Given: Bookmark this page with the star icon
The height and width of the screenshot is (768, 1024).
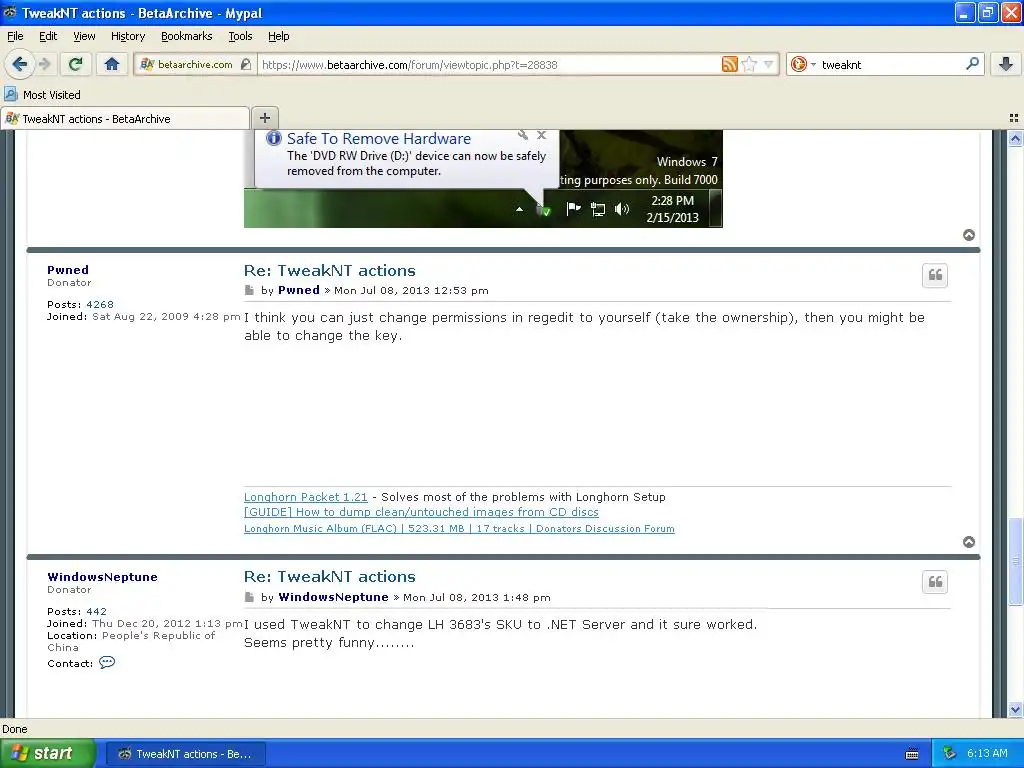Looking at the screenshot, I should (x=749, y=64).
